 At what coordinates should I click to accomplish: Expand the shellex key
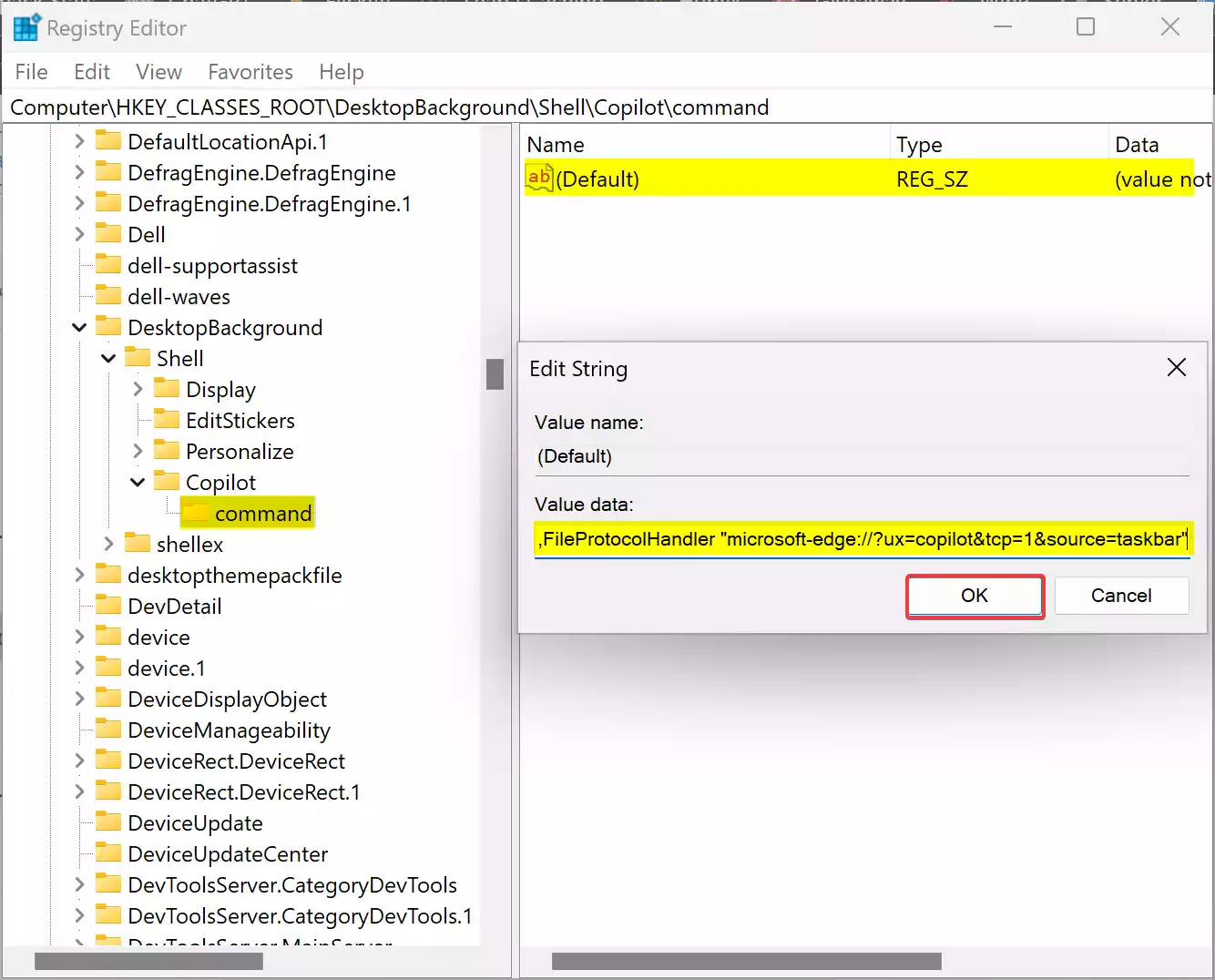pyautogui.click(x=108, y=544)
